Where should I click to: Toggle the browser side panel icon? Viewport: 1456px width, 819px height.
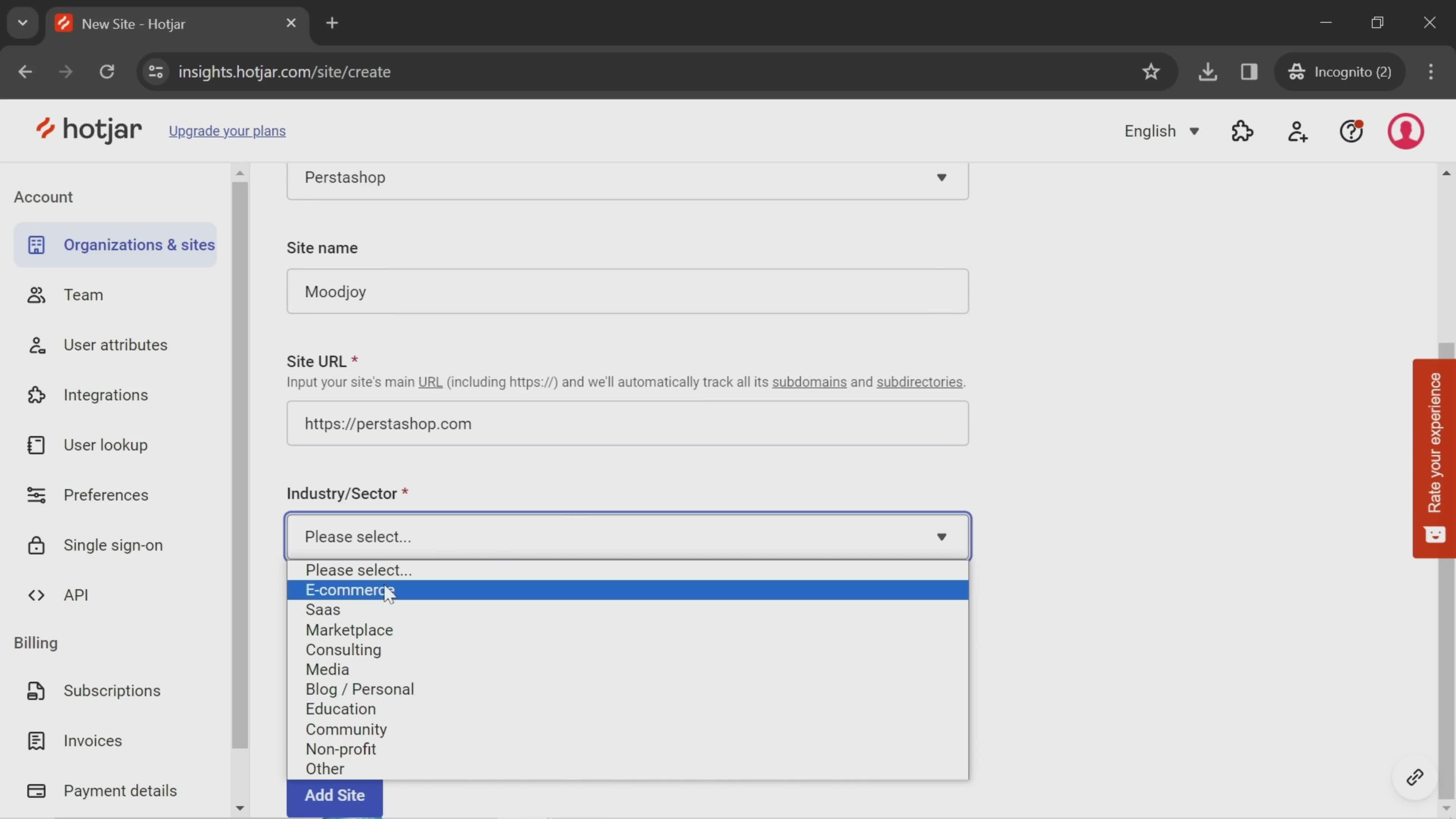[x=1249, y=72]
